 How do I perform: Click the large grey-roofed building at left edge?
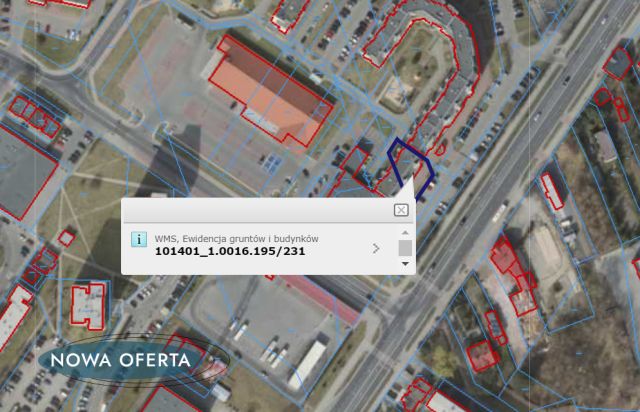[x=24, y=173]
